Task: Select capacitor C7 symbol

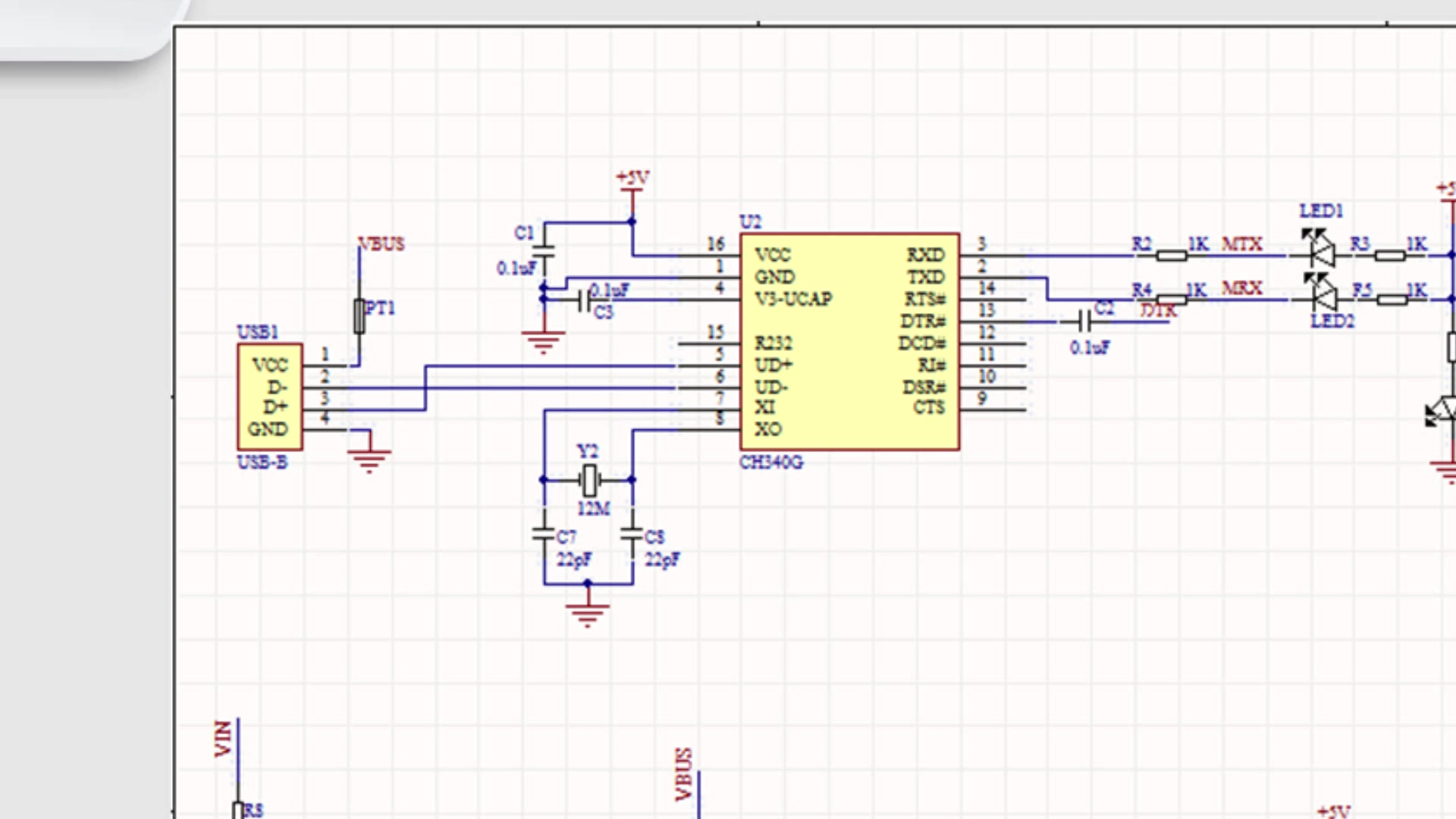Action: coord(544,535)
